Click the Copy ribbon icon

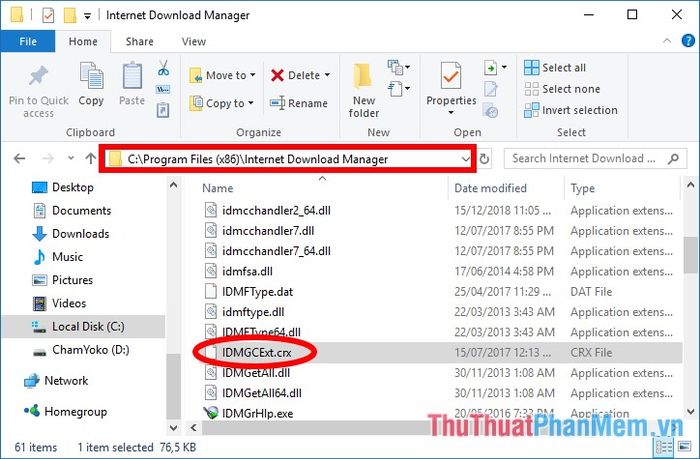(91, 75)
